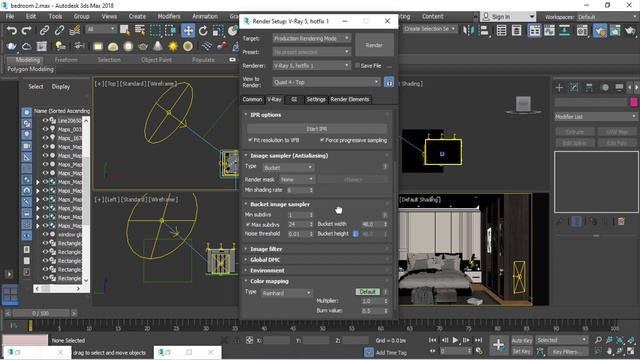Open the Renderer dropdown

click(x=311, y=65)
